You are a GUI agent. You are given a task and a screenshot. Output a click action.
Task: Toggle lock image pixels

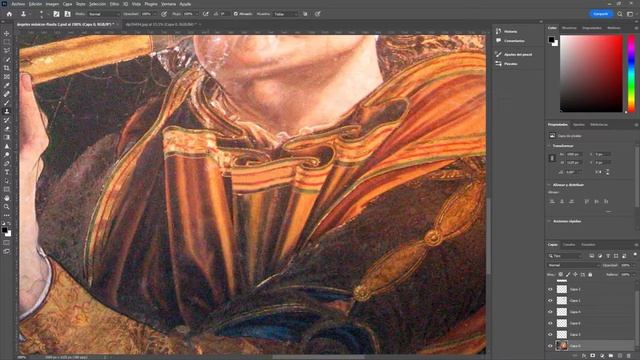[568, 275]
